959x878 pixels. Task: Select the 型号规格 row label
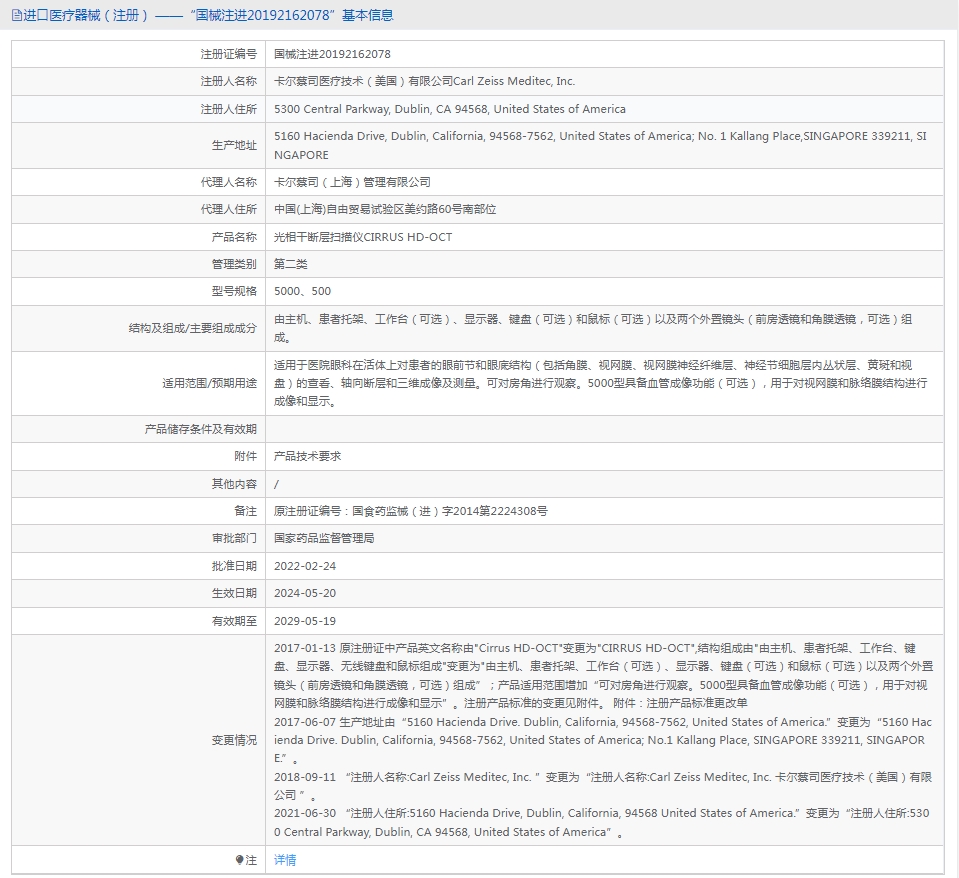tap(234, 291)
